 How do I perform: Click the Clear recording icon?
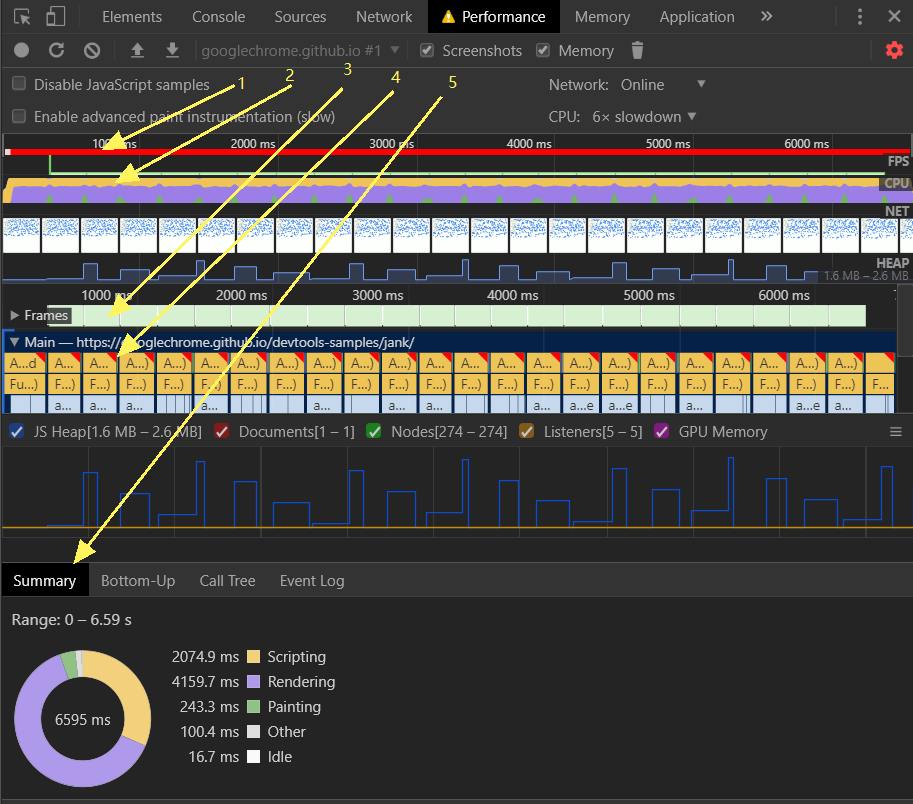click(92, 50)
